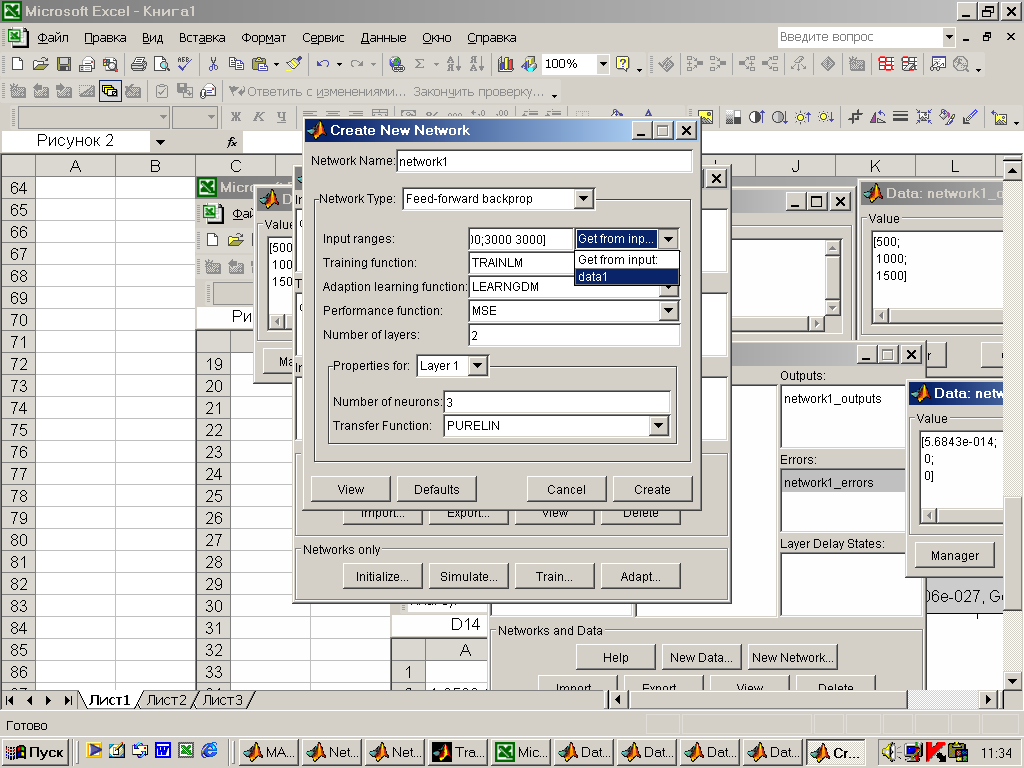Click the Number of layers field
Viewport: 1024px width, 768px height.
[x=574, y=336]
